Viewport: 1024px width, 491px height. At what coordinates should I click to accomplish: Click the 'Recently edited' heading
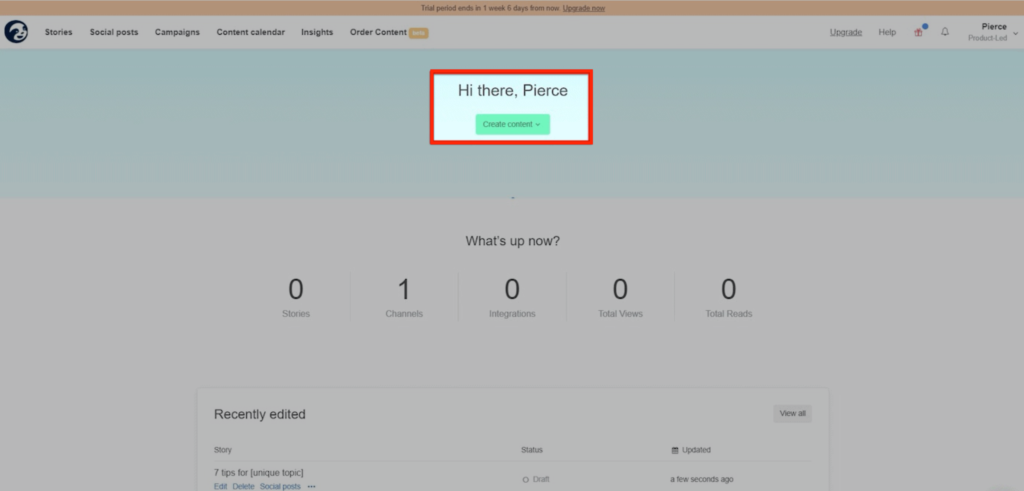coord(260,414)
